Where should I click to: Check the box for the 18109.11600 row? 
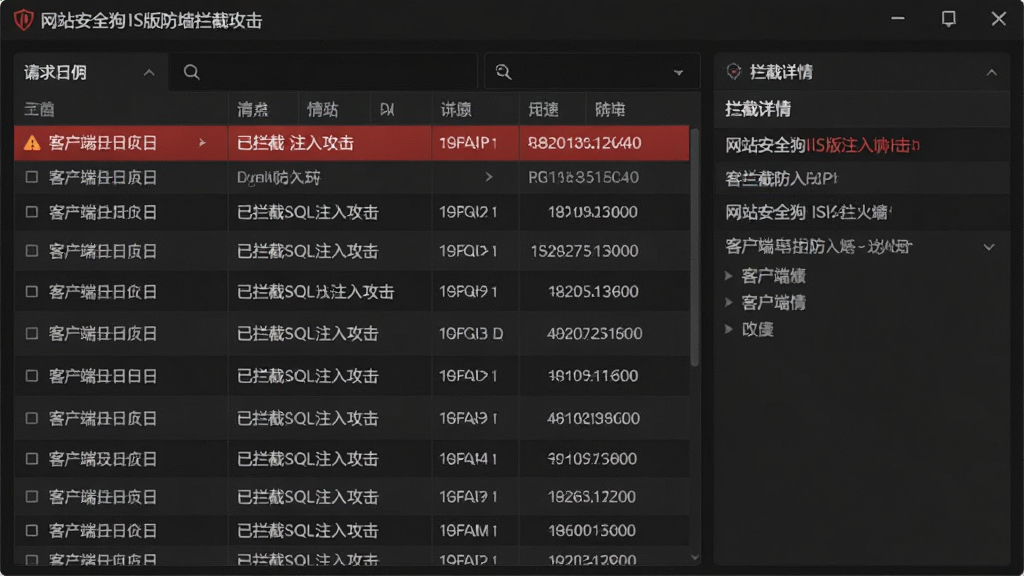[x=31, y=376]
